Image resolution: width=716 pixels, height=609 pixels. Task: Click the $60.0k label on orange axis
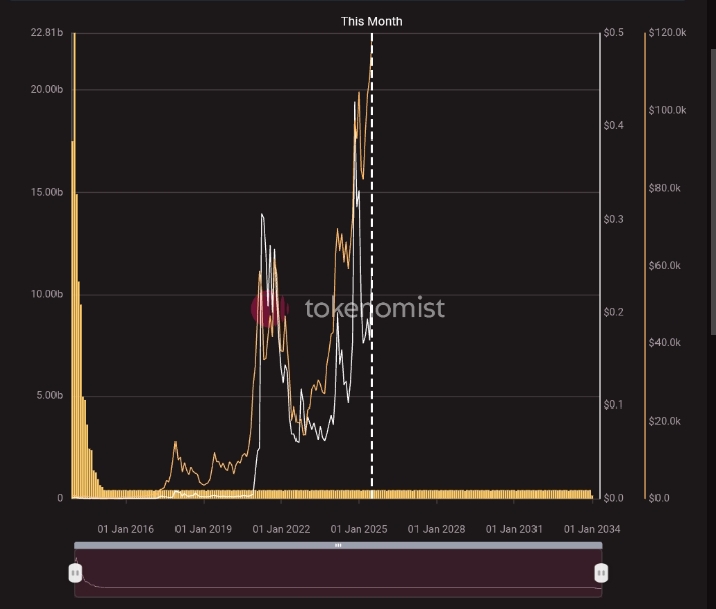click(x=665, y=266)
